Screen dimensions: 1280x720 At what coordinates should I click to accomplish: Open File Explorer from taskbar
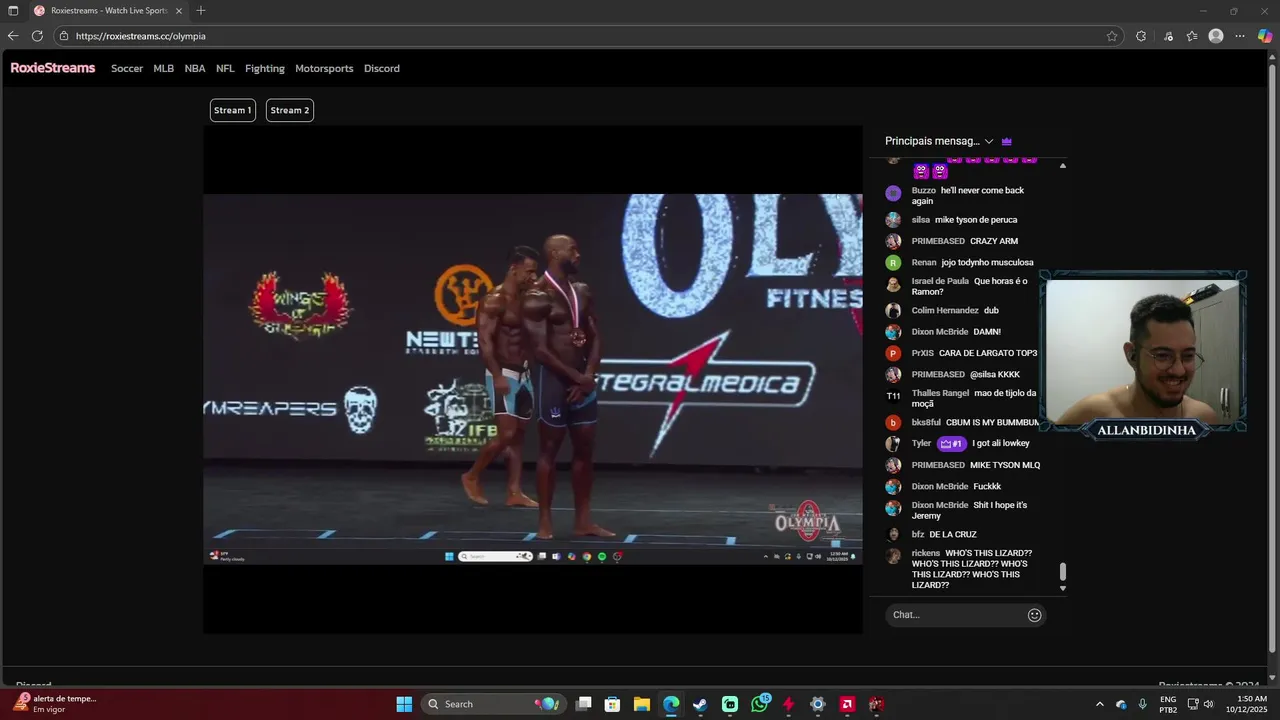coord(642,704)
